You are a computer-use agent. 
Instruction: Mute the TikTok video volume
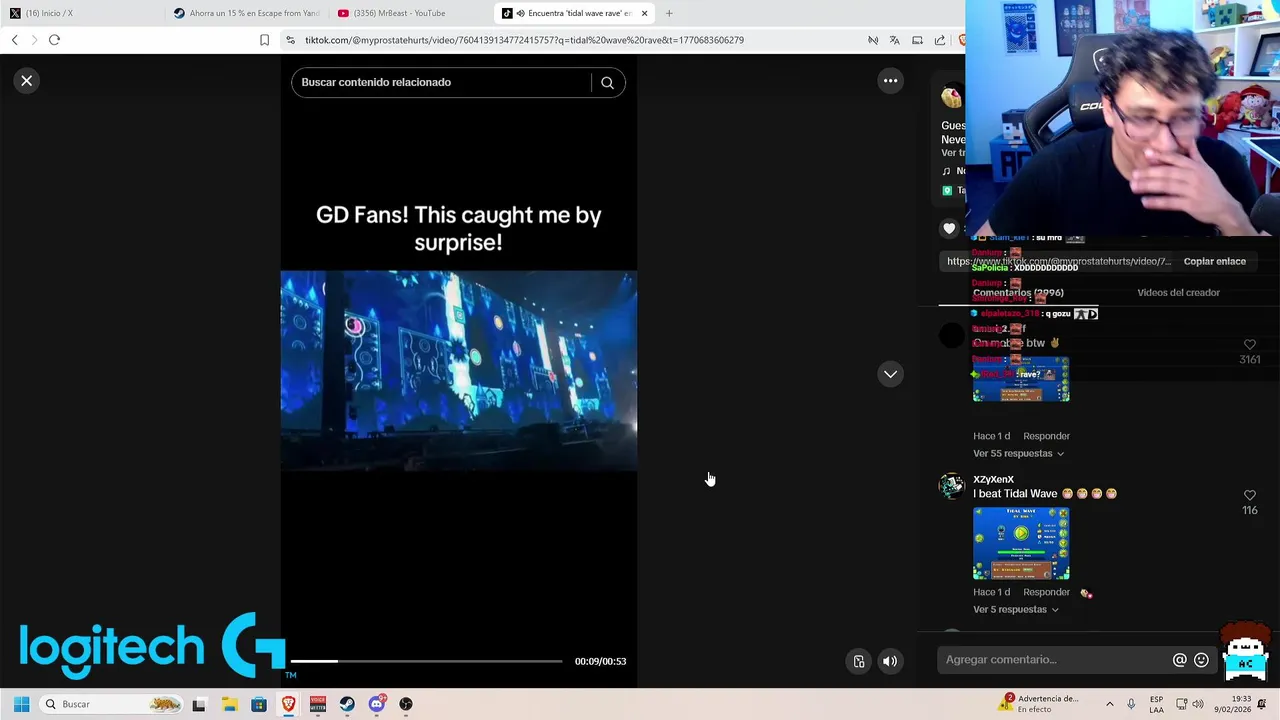pyautogui.click(x=890, y=661)
